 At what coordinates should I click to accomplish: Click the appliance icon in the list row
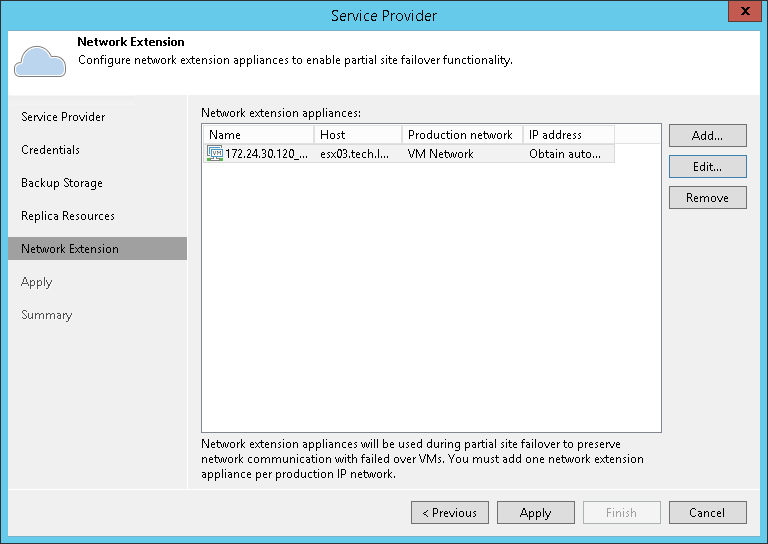pos(214,154)
